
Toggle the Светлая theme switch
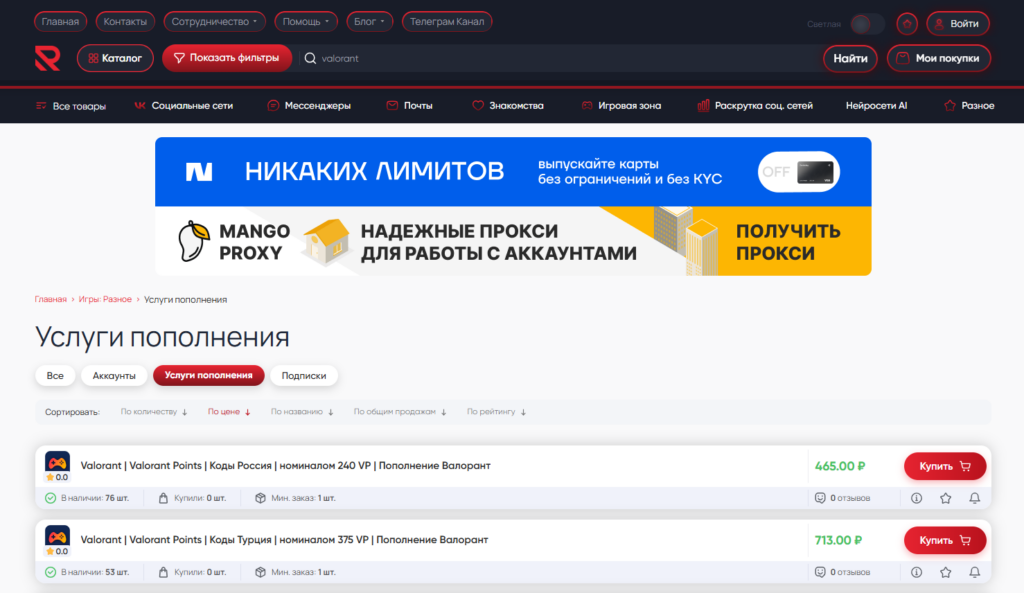click(867, 24)
